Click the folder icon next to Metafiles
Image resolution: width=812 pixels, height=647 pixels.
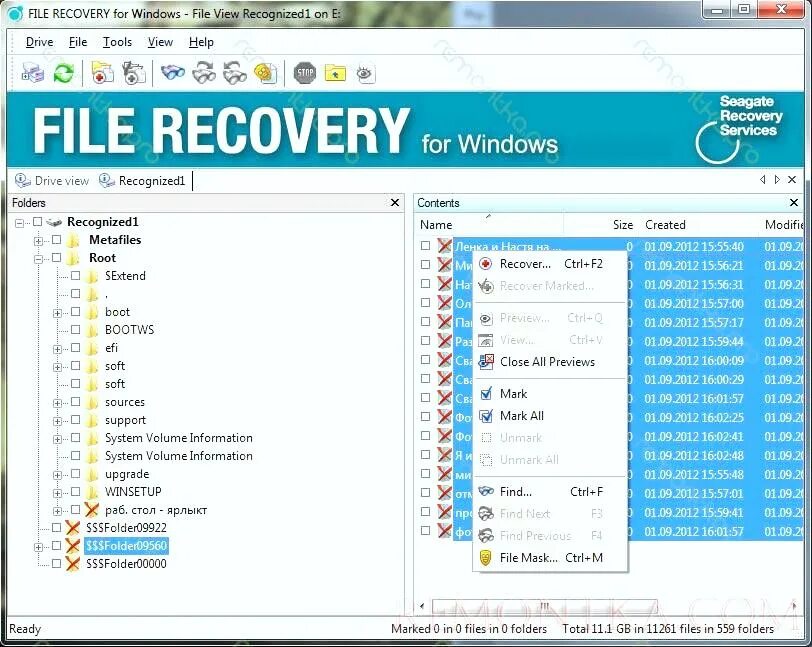pos(74,240)
